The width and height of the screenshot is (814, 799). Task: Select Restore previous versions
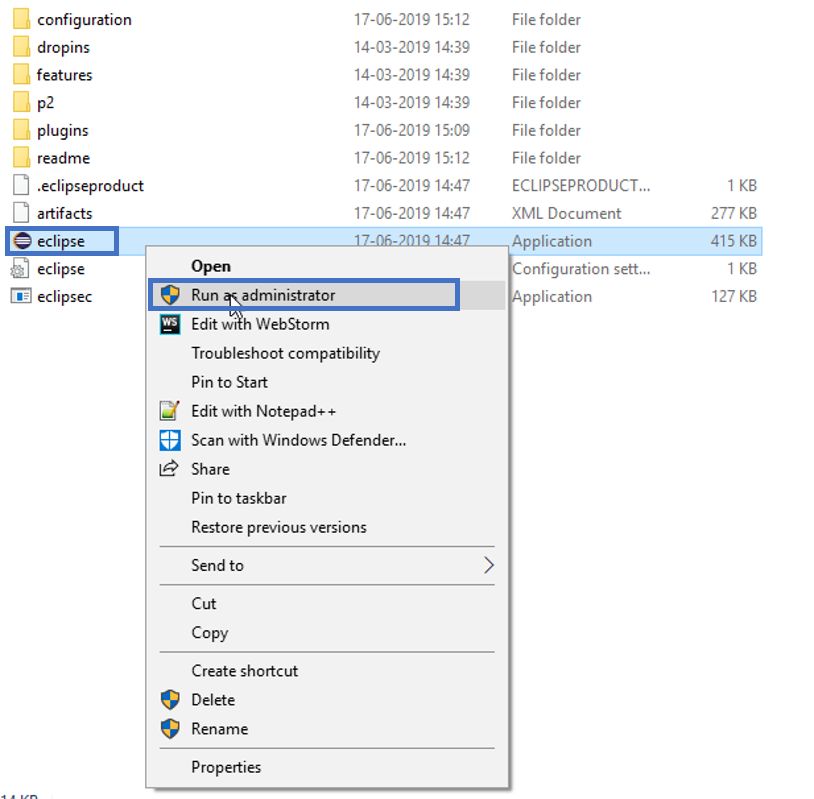(x=327, y=527)
